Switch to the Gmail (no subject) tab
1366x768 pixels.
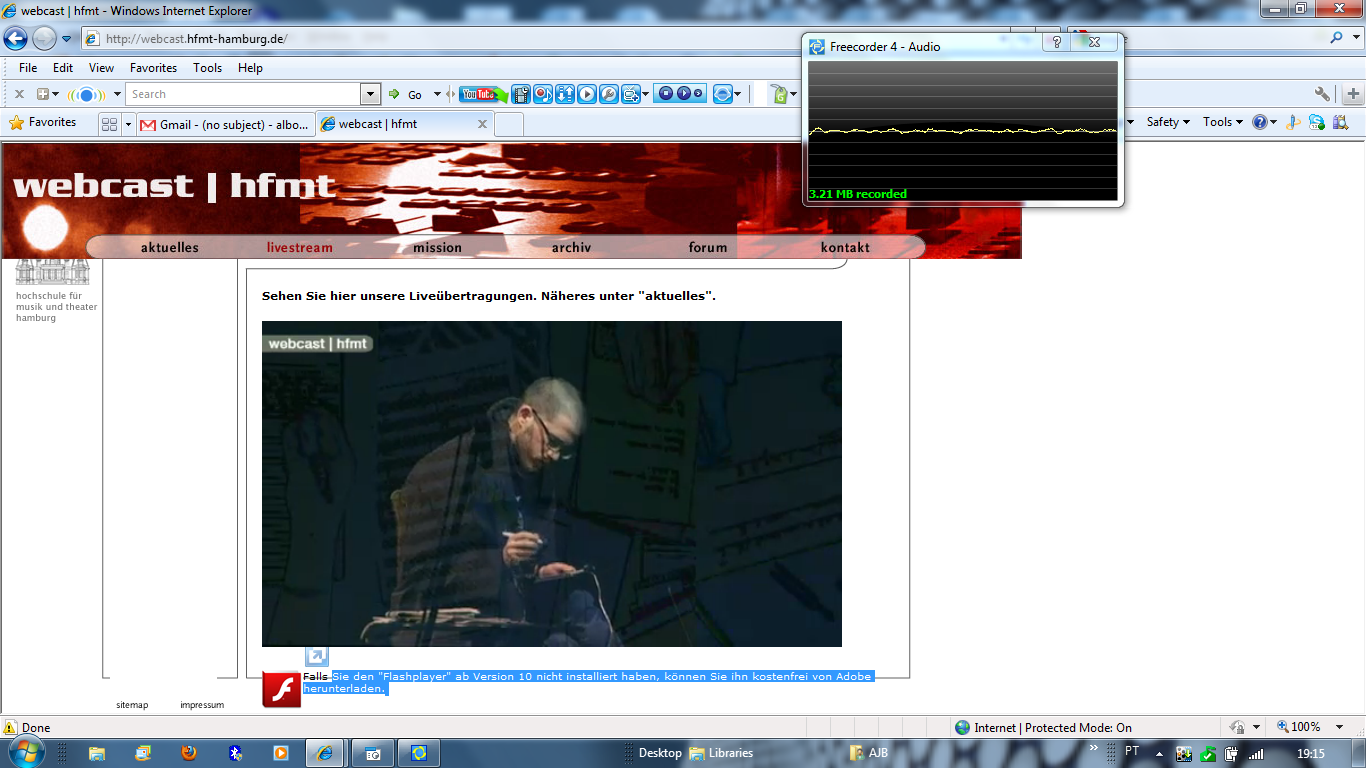[x=225, y=124]
